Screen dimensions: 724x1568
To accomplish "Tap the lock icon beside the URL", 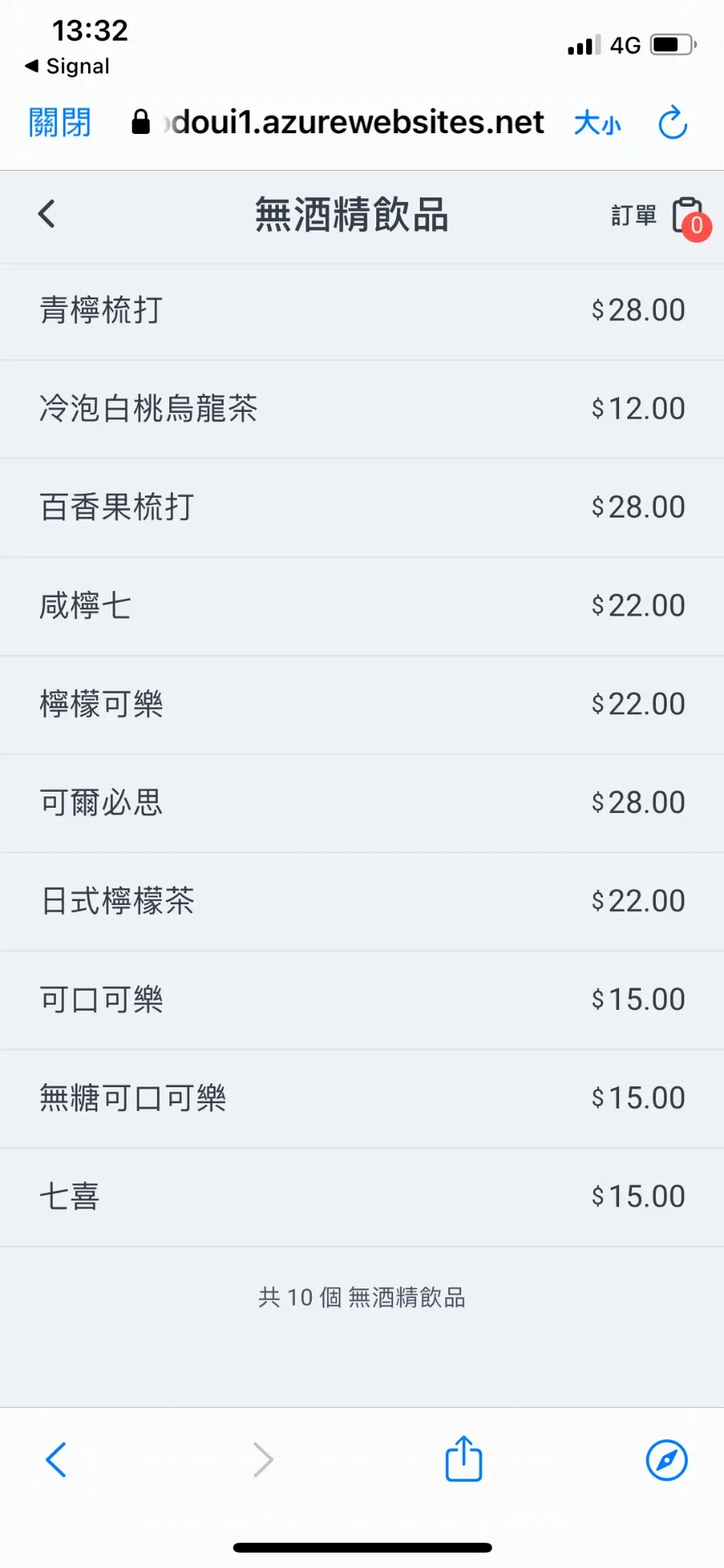I will (140, 122).
